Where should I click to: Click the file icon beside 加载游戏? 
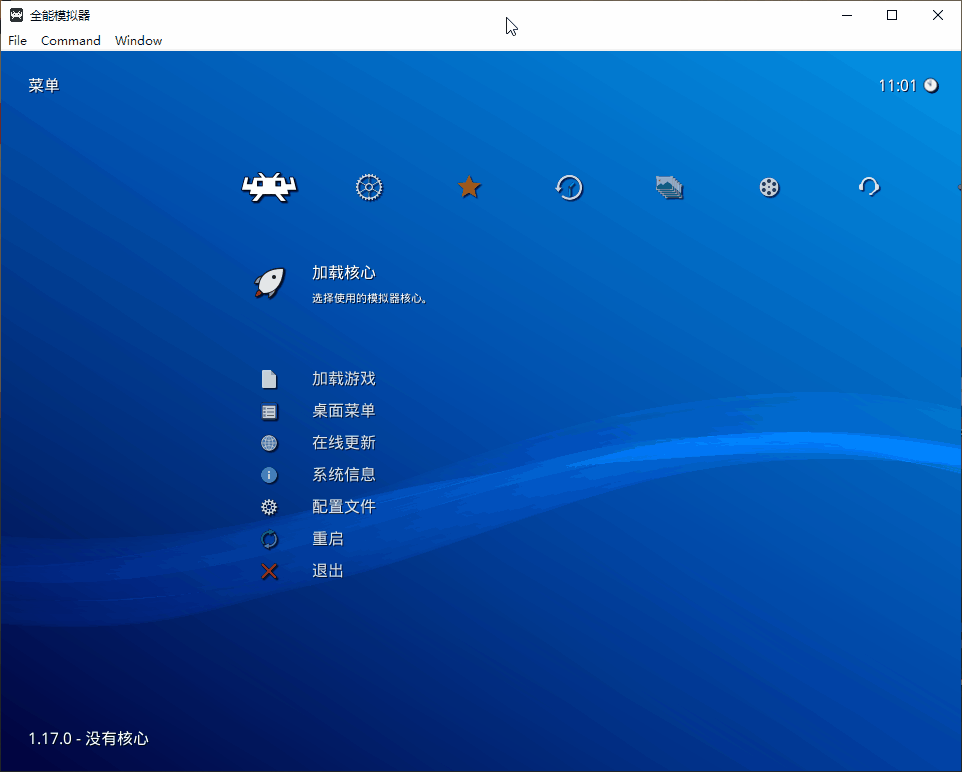pos(269,379)
